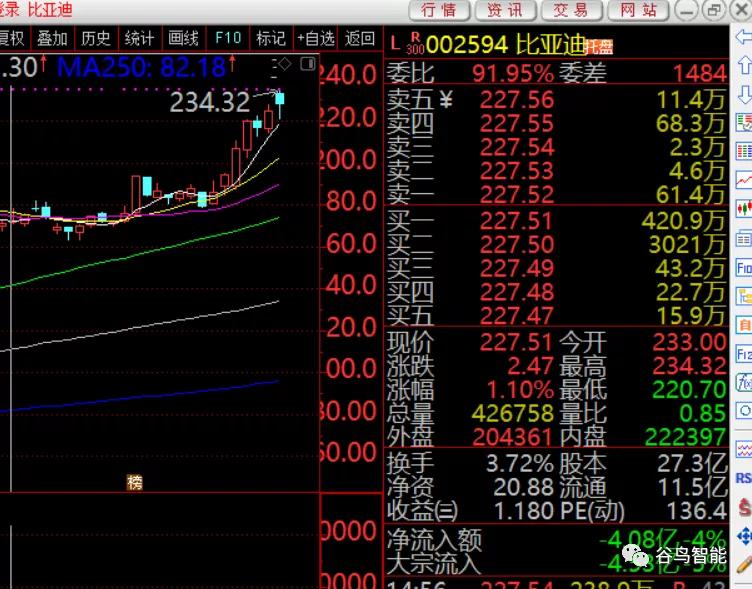
Task: Toggle the panel layout icon atop the chart
Action: pos(308,64)
